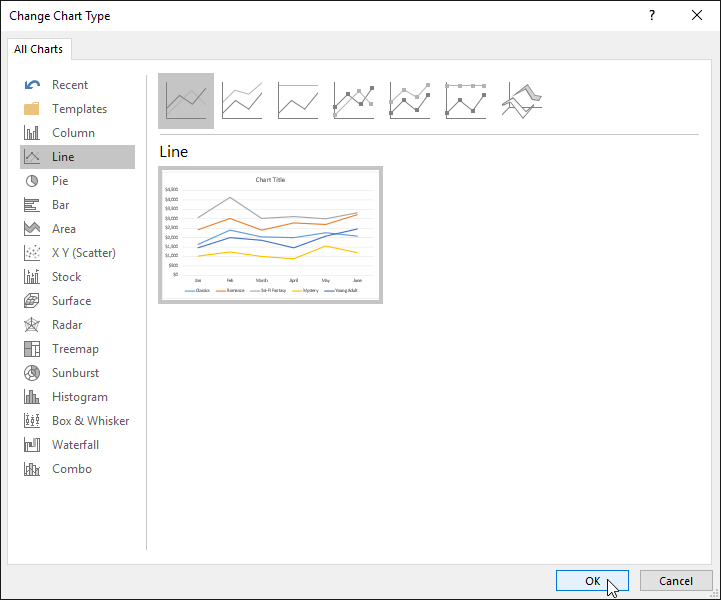Click the Column chart icon
Screen dimensions: 721x600
[32, 133]
